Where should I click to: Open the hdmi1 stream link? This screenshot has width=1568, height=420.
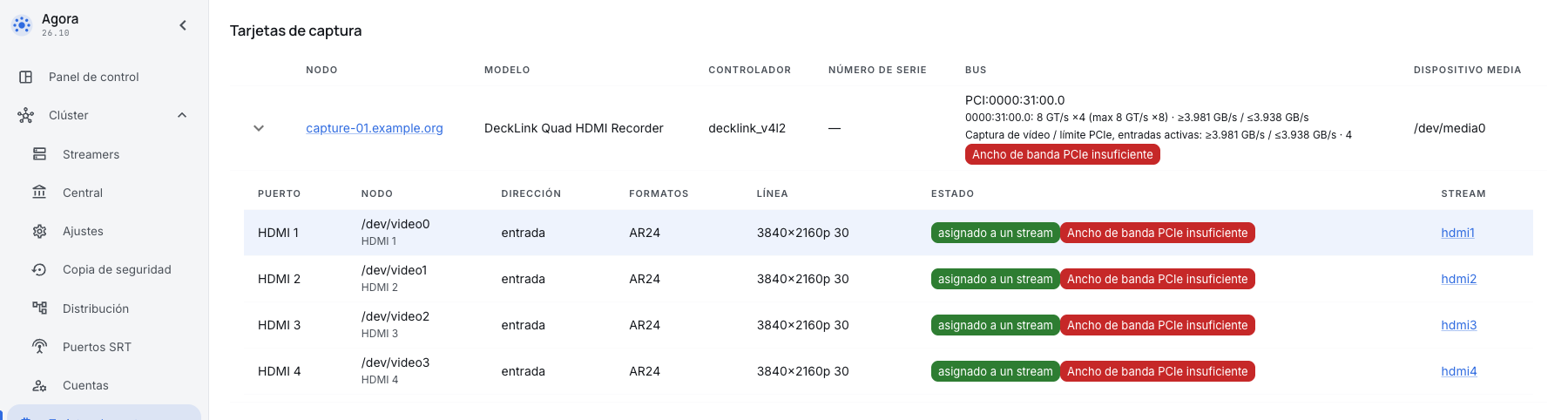pos(1457,233)
